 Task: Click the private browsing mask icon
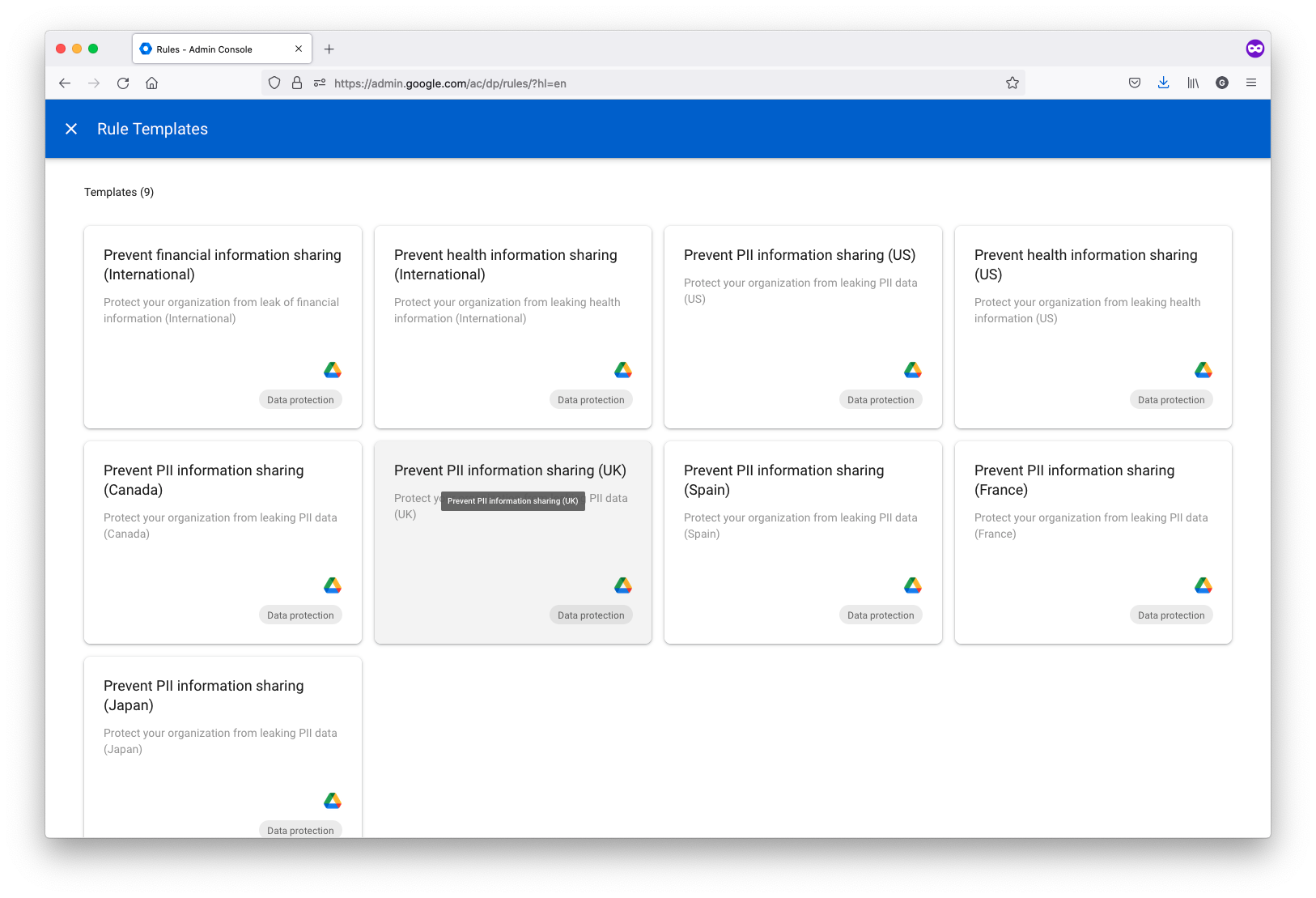tap(1254, 49)
